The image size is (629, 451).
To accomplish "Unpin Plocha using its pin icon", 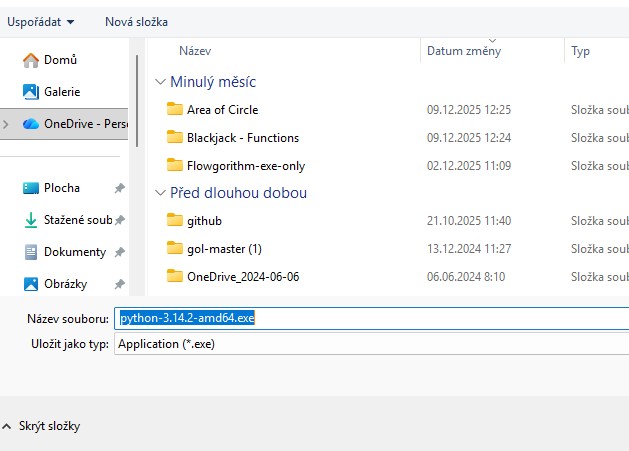I will point(120,188).
